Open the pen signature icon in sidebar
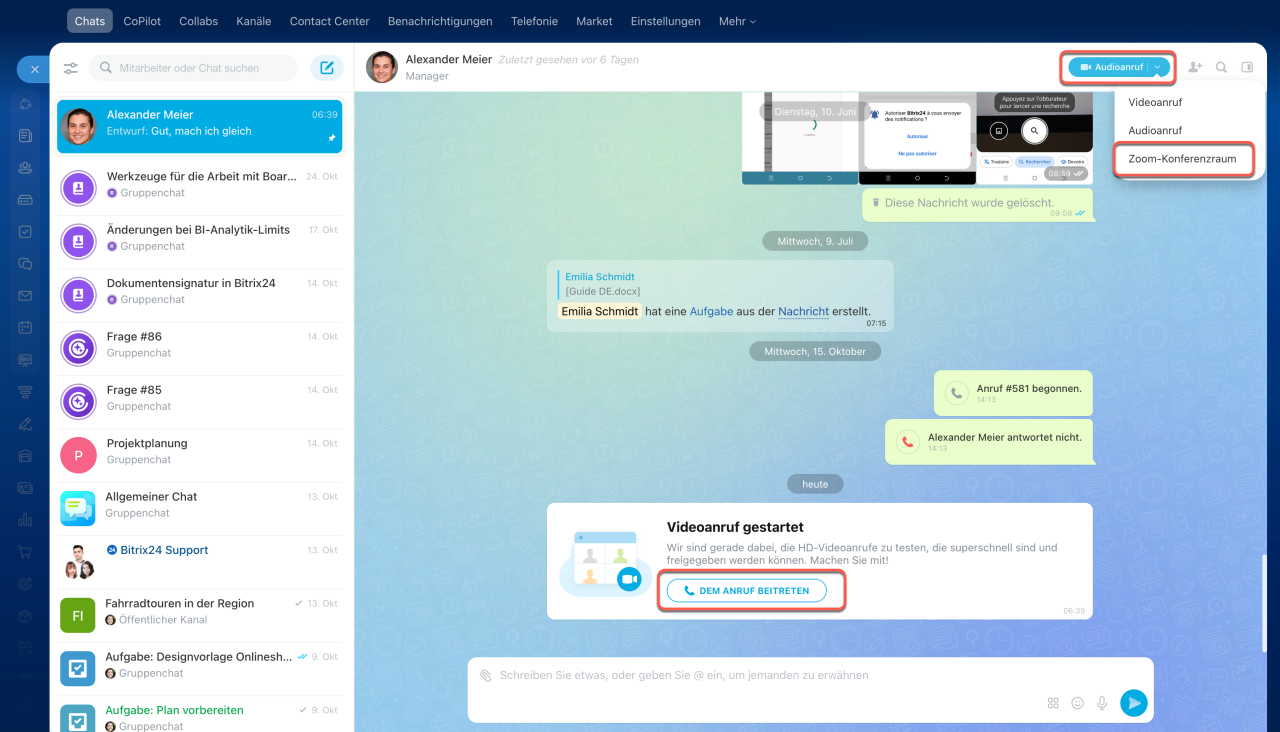This screenshot has height=732, width=1280. click(25, 423)
